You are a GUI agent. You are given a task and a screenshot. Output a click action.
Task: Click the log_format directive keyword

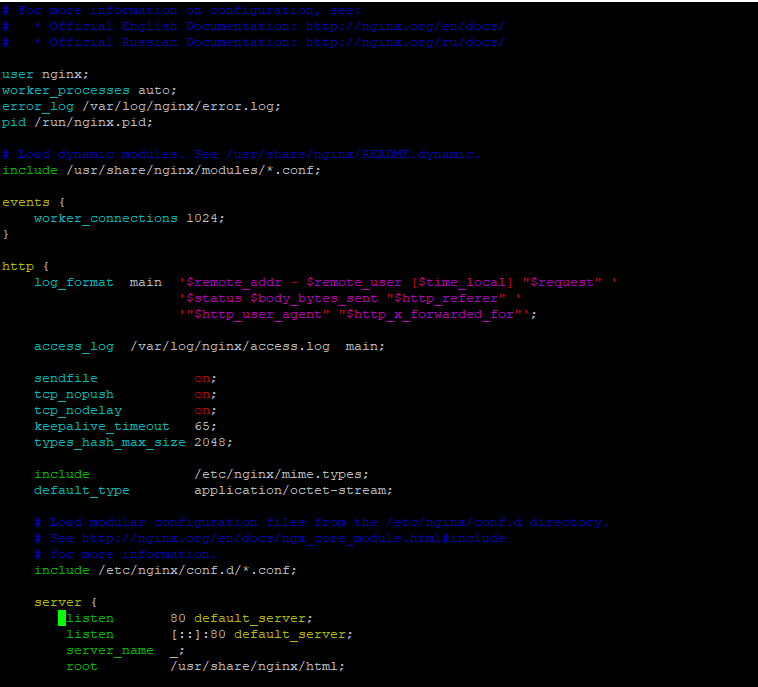(x=74, y=282)
